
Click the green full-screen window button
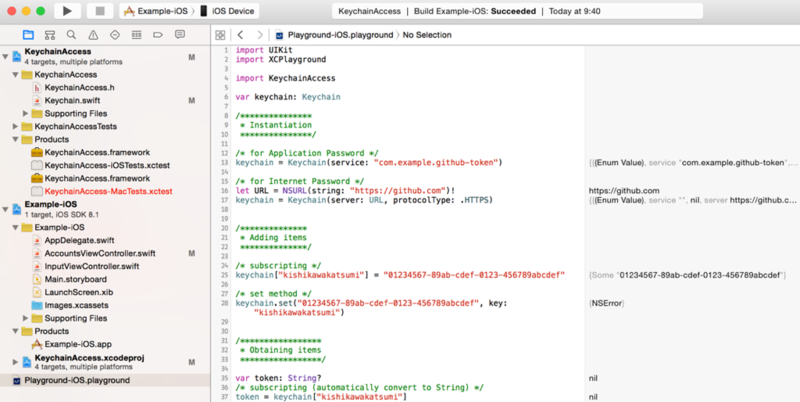coord(40,11)
